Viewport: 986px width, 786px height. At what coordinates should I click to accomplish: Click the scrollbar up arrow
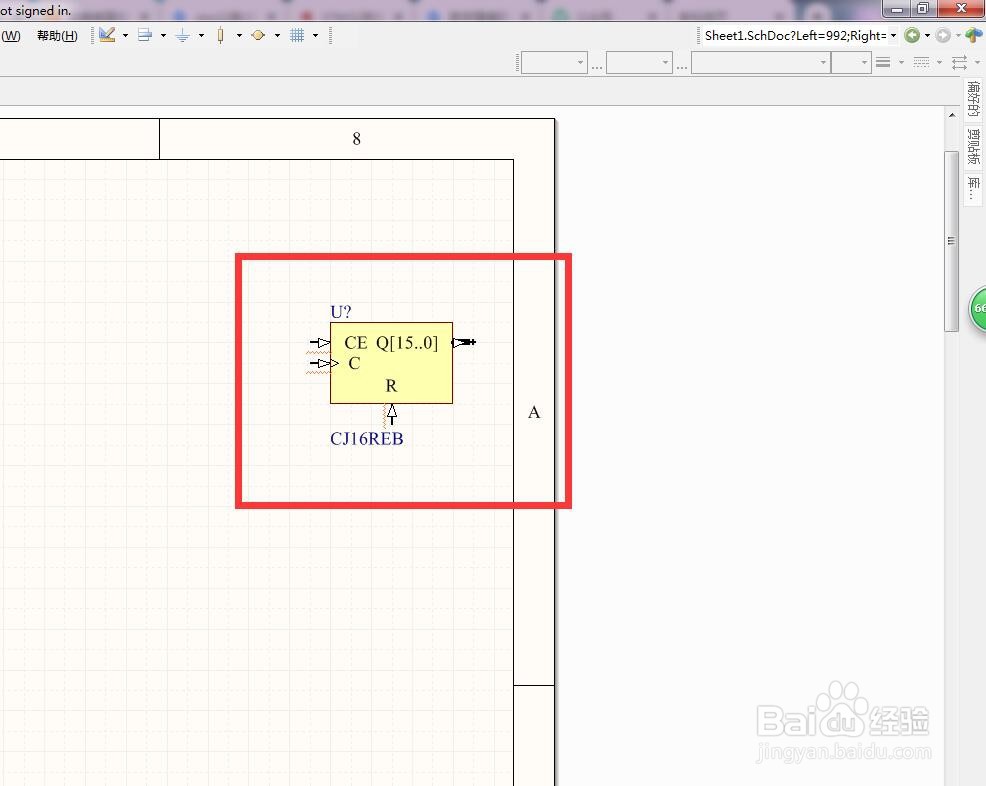pyautogui.click(x=952, y=115)
